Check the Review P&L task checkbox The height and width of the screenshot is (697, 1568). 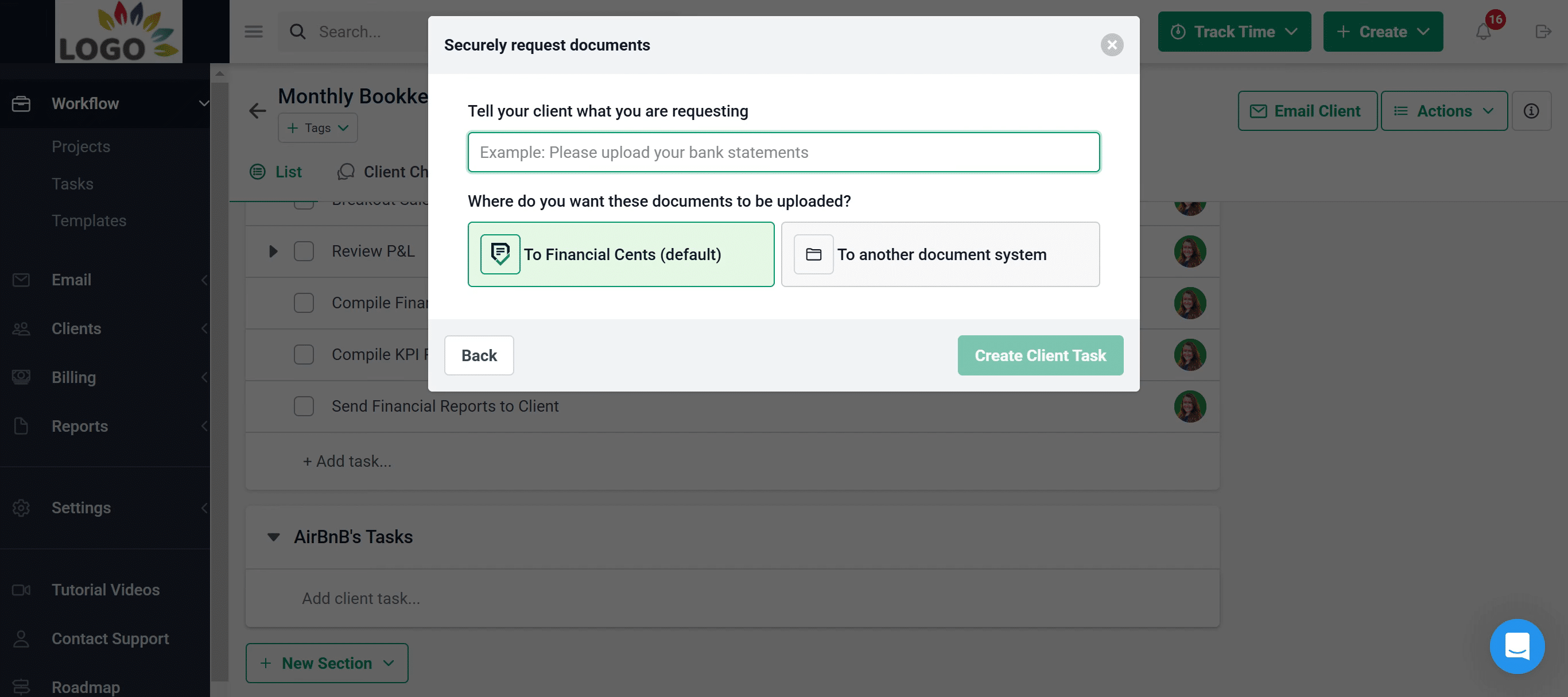tap(304, 251)
